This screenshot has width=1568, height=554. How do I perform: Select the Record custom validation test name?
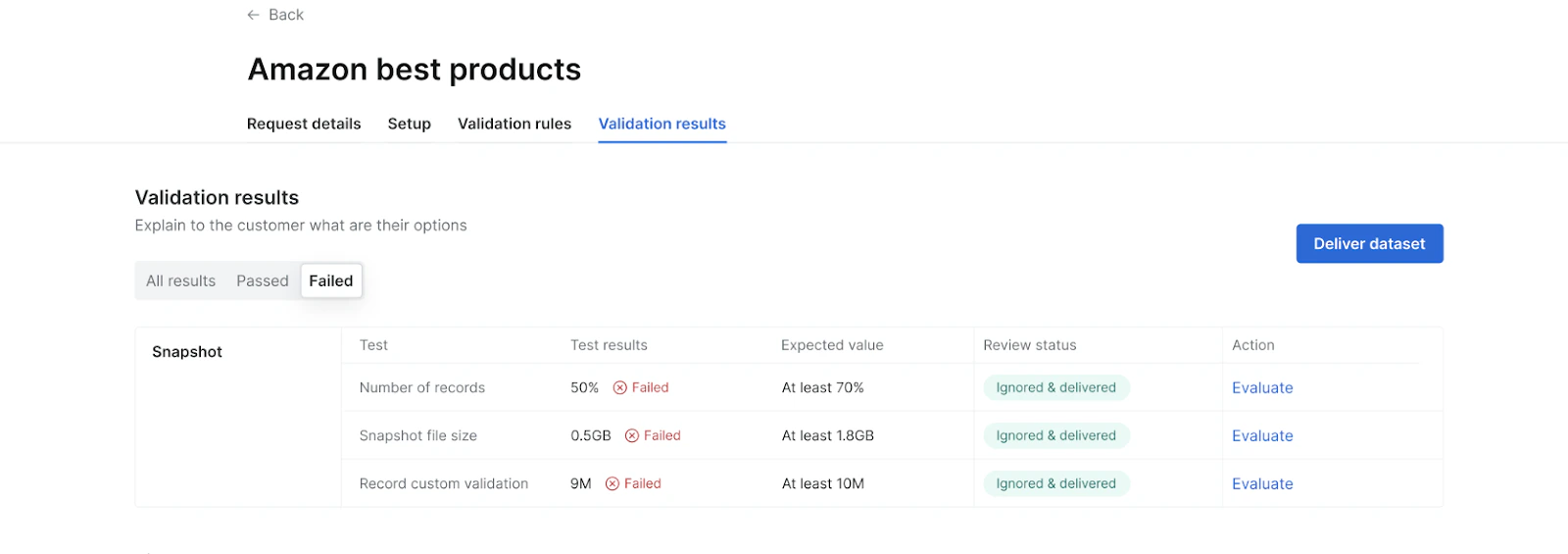coord(444,483)
